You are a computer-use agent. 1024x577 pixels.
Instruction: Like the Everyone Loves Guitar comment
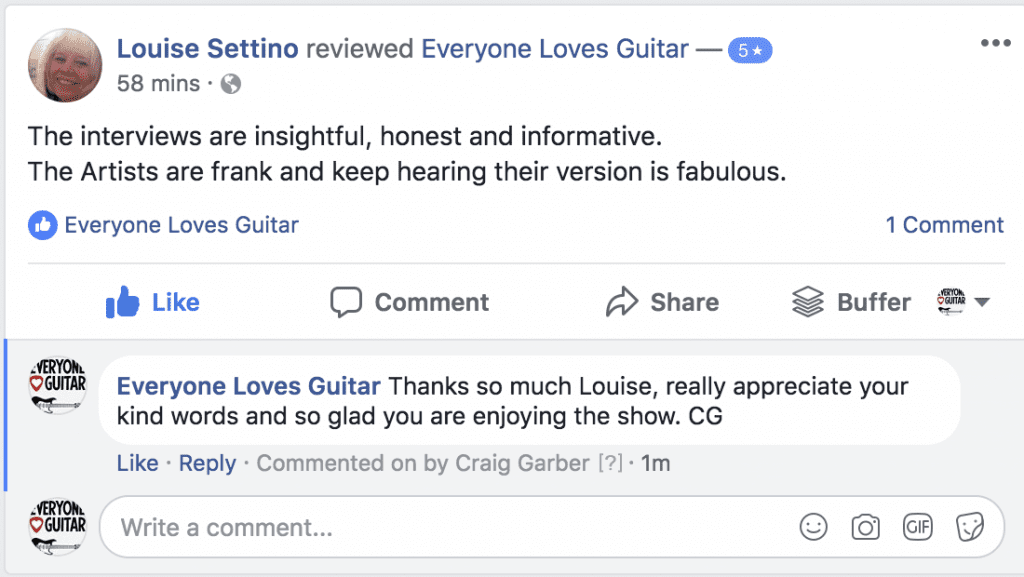(x=137, y=463)
